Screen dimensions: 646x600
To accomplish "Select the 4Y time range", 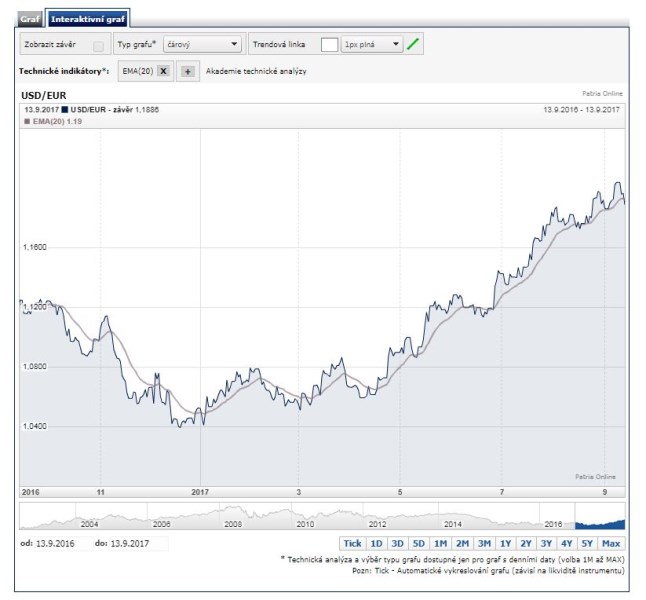I will [x=566, y=544].
